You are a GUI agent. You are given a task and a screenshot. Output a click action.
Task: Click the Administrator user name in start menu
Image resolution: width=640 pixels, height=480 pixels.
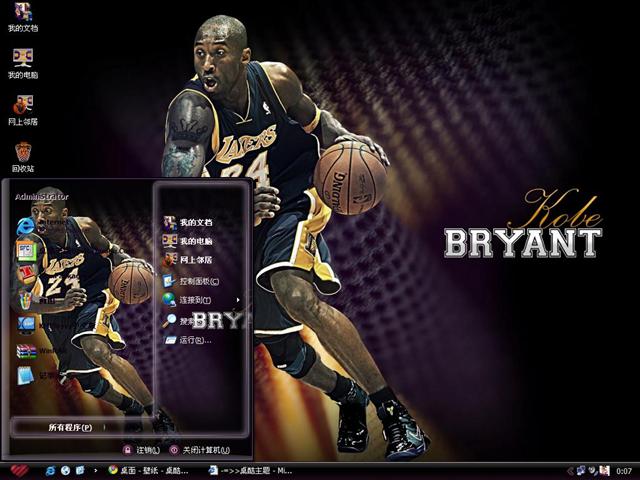click(x=42, y=197)
